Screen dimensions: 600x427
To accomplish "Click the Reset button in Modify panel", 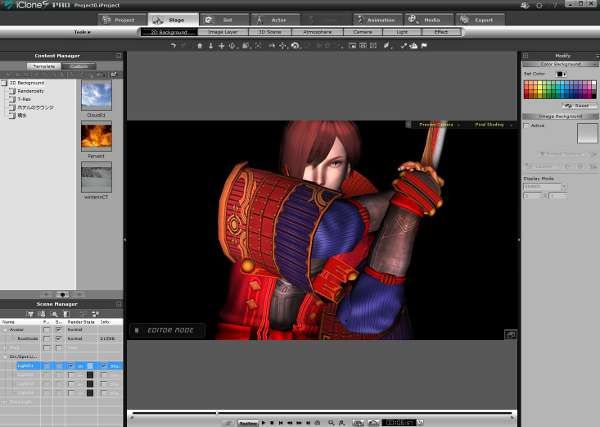I will click(579, 105).
